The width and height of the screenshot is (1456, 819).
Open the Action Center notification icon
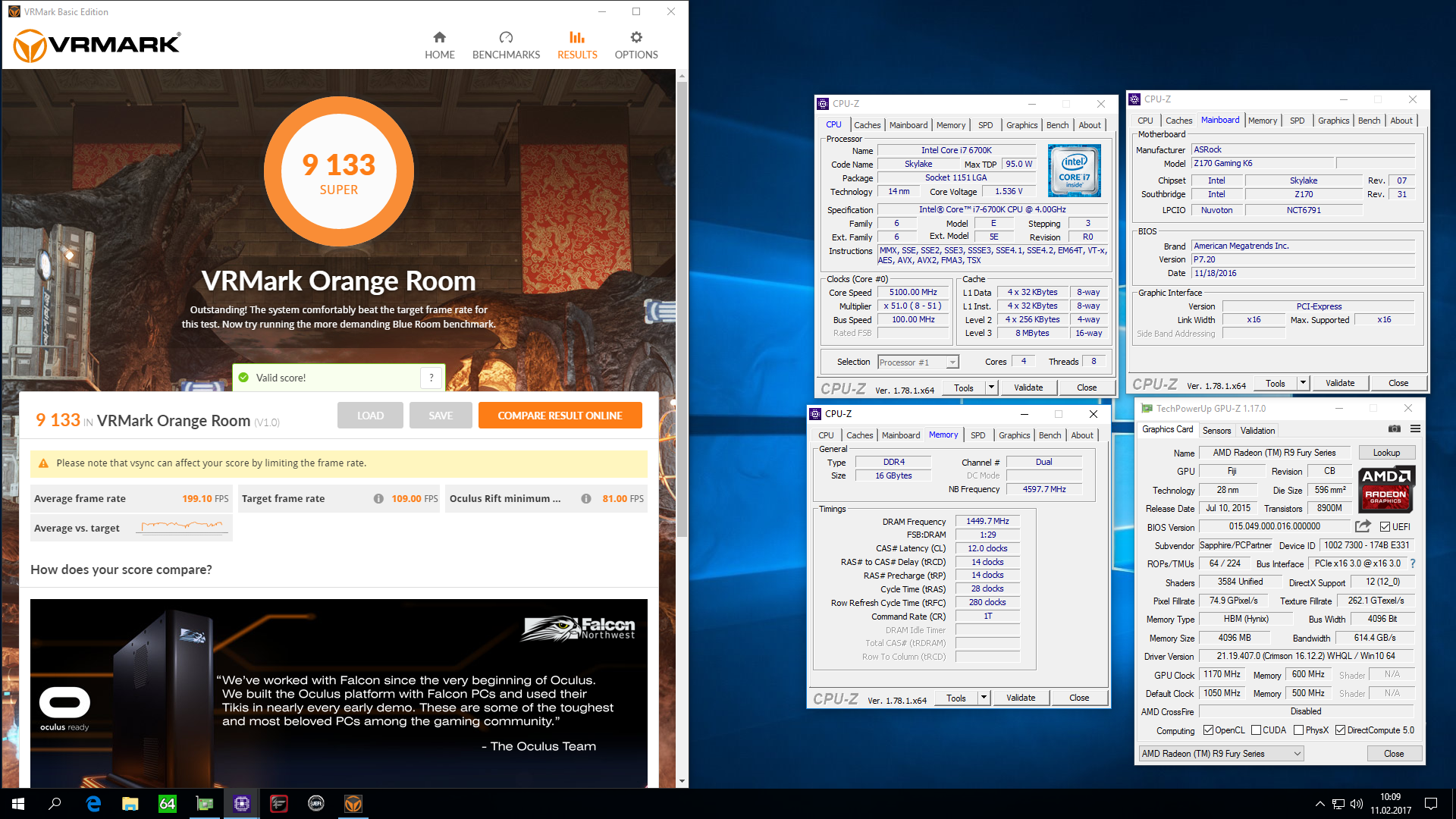[1431, 804]
